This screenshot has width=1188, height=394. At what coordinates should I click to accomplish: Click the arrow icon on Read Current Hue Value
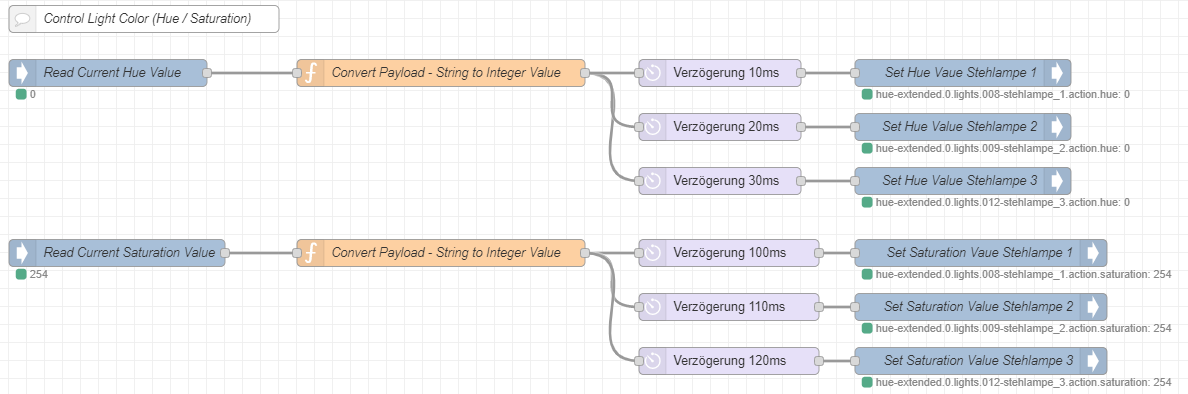[22, 73]
